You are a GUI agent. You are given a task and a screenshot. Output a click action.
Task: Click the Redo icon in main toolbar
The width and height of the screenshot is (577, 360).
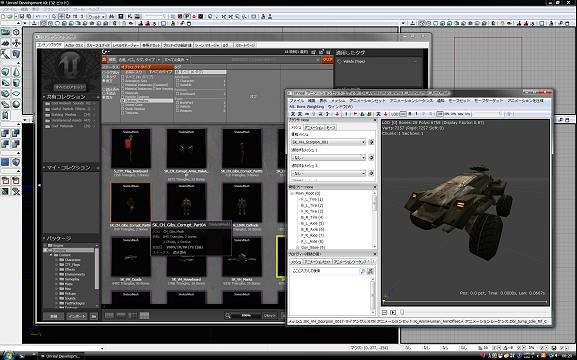click(x=45, y=17)
